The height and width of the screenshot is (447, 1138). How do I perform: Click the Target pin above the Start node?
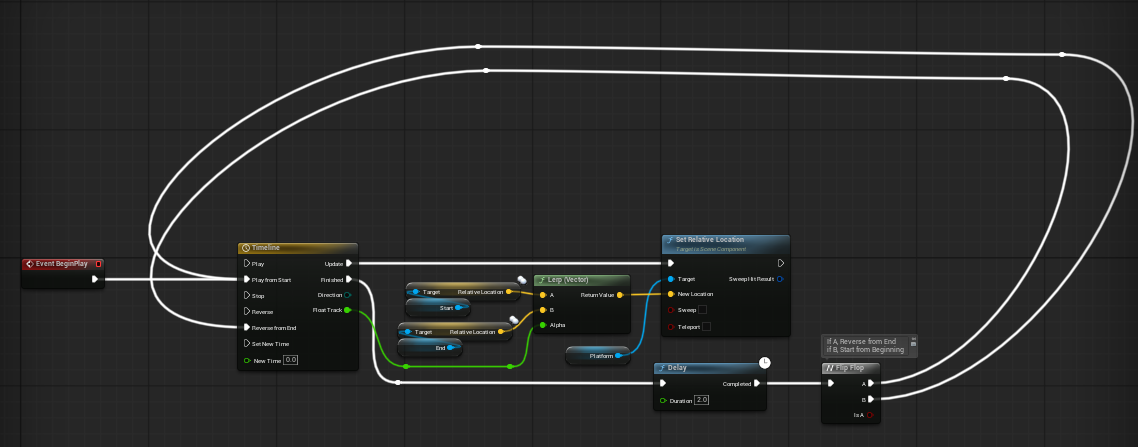pos(416,292)
